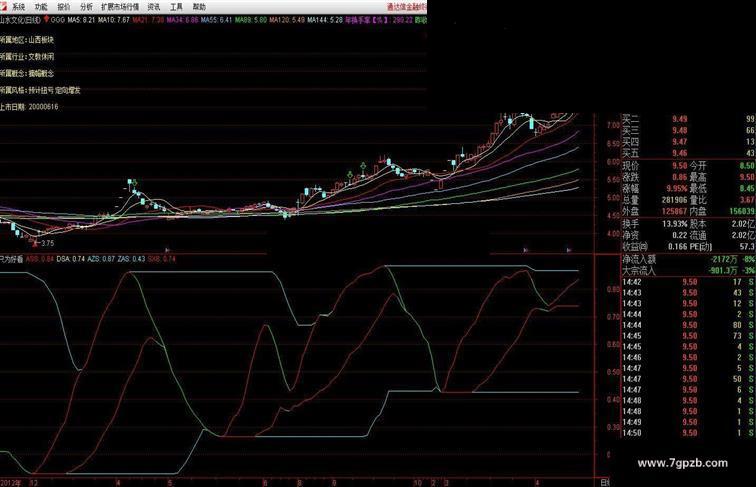The image size is (756, 487).
Task: Click the 量比 3.67 value
Action: point(748,200)
